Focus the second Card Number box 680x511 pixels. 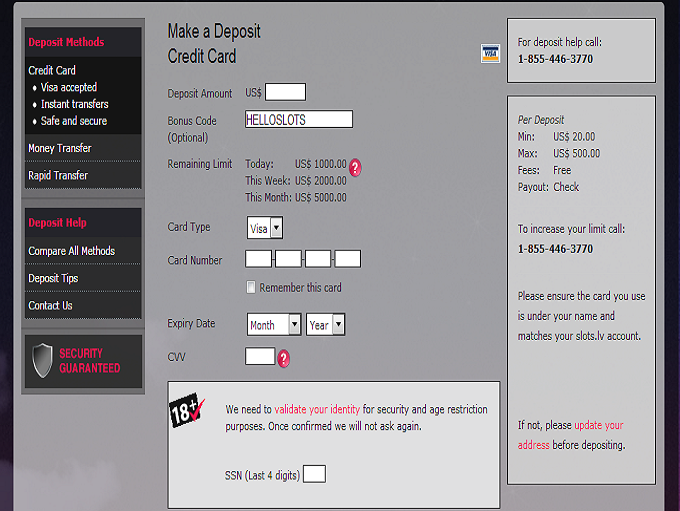pos(288,259)
